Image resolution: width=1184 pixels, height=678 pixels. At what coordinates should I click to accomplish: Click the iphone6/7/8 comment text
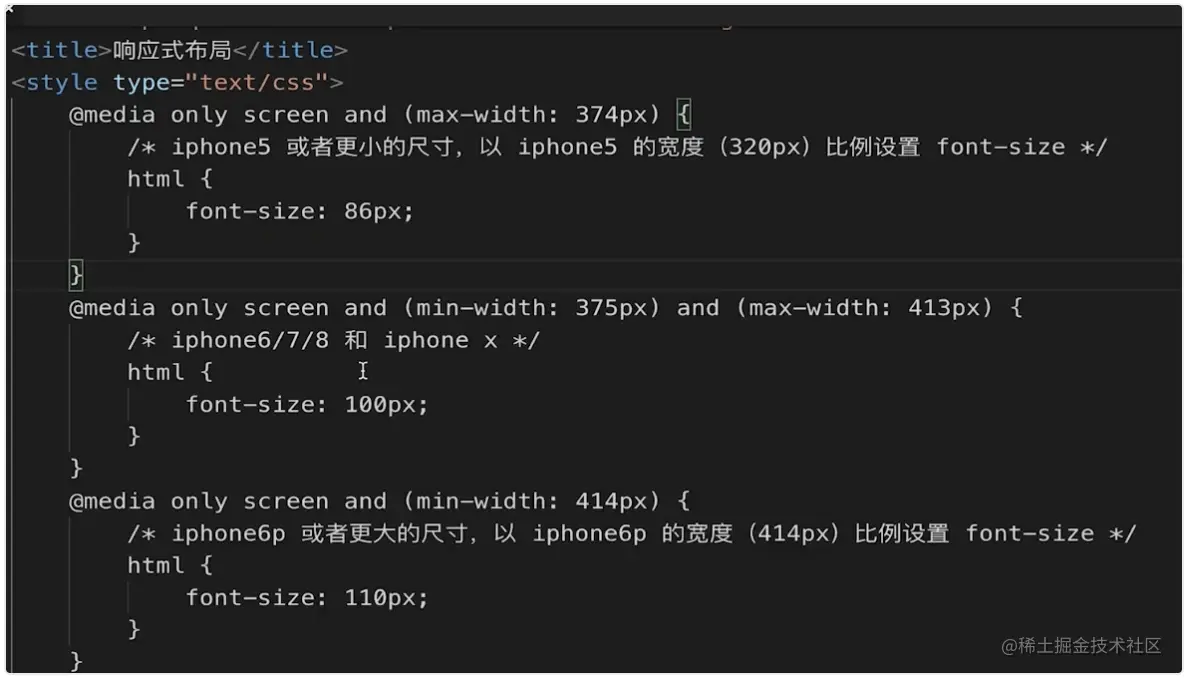pos(333,340)
